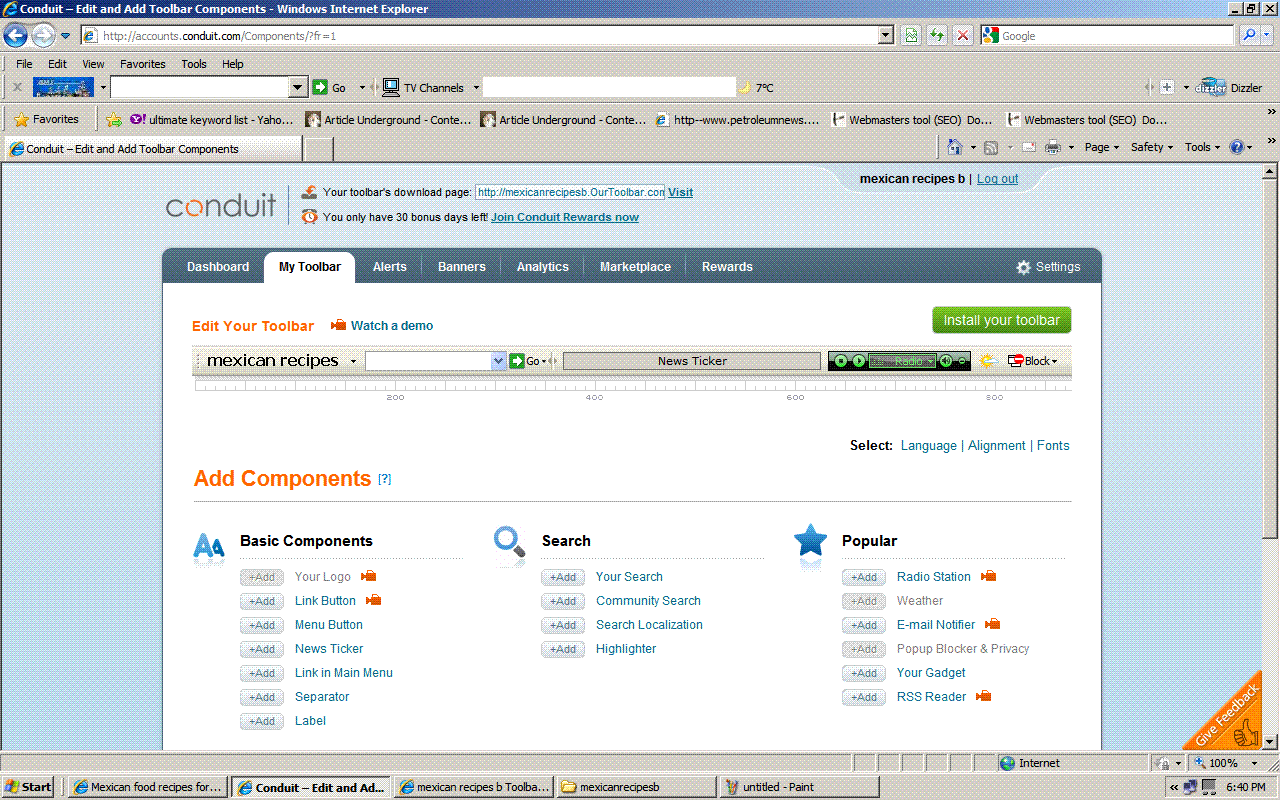Open untitled - Paint from the taskbar
The width and height of the screenshot is (1280, 800).
point(800,787)
